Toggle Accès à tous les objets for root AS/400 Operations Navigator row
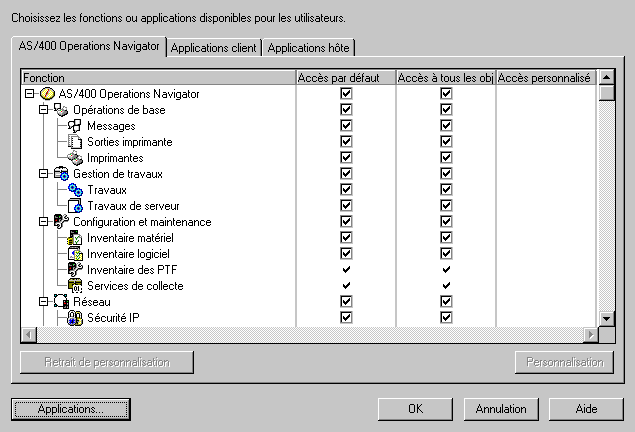 point(446,94)
